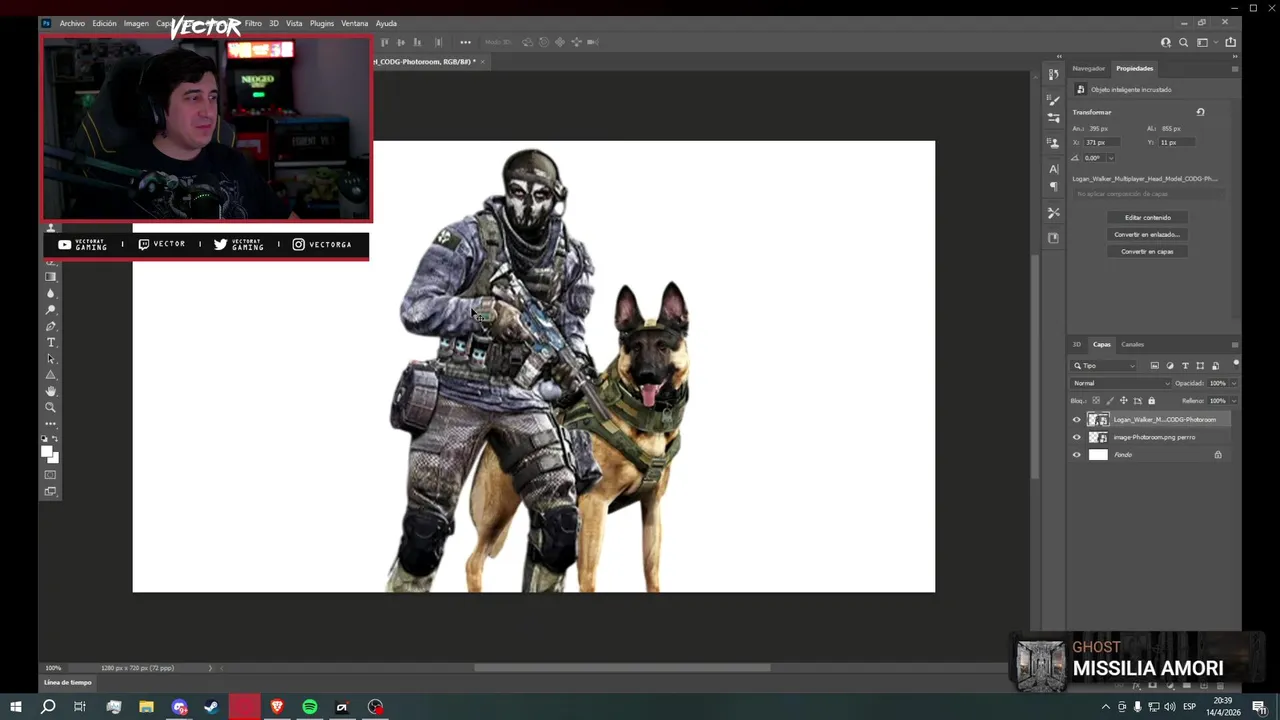The height and width of the screenshot is (720, 1280).
Task: Click the options bar three-dots more button
Action: (x=465, y=42)
